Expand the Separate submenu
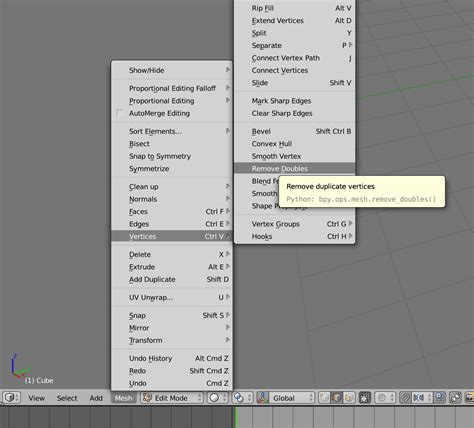Screen dimensions: 474x428 click(295, 45)
